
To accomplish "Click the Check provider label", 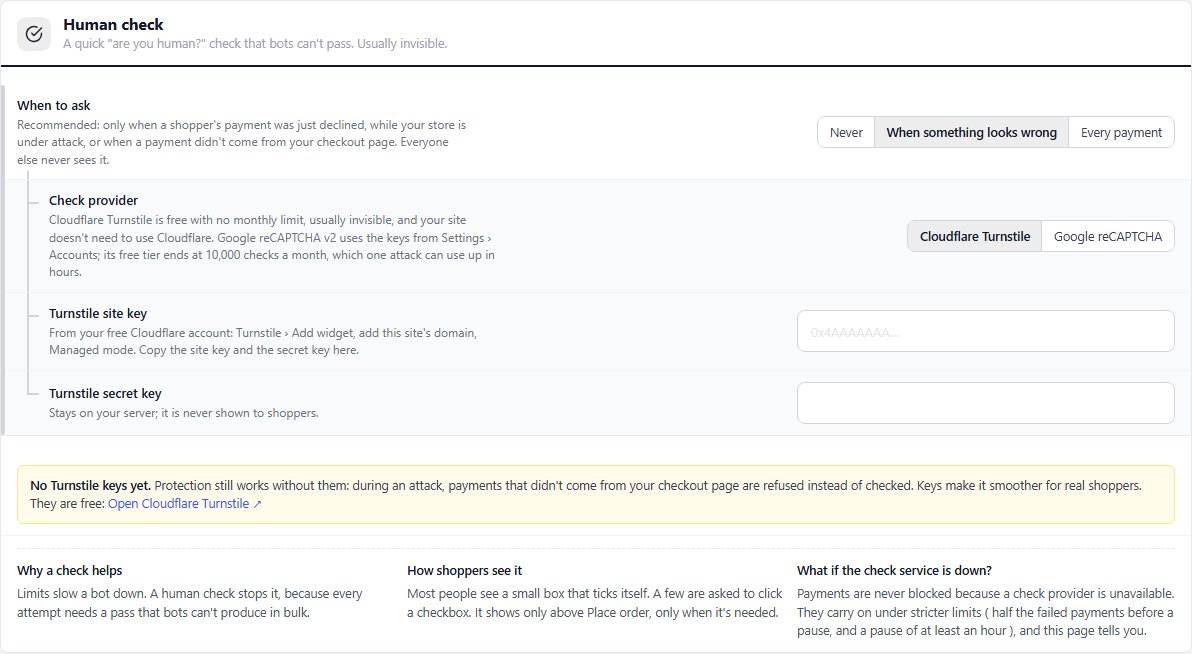I will coord(94,201).
